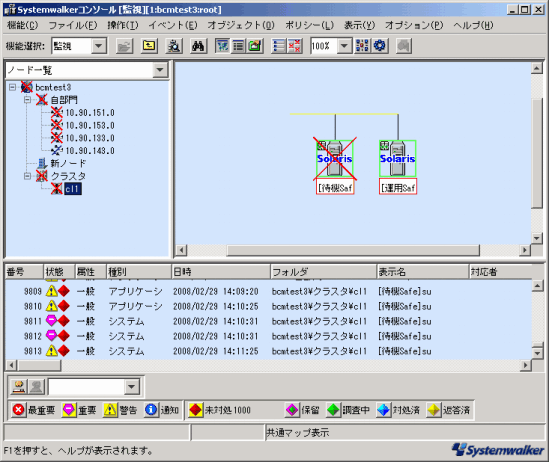Viewport: 549px width, 462px height.
Task: Click the active Solaris node icon
Action: [x=397, y=159]
